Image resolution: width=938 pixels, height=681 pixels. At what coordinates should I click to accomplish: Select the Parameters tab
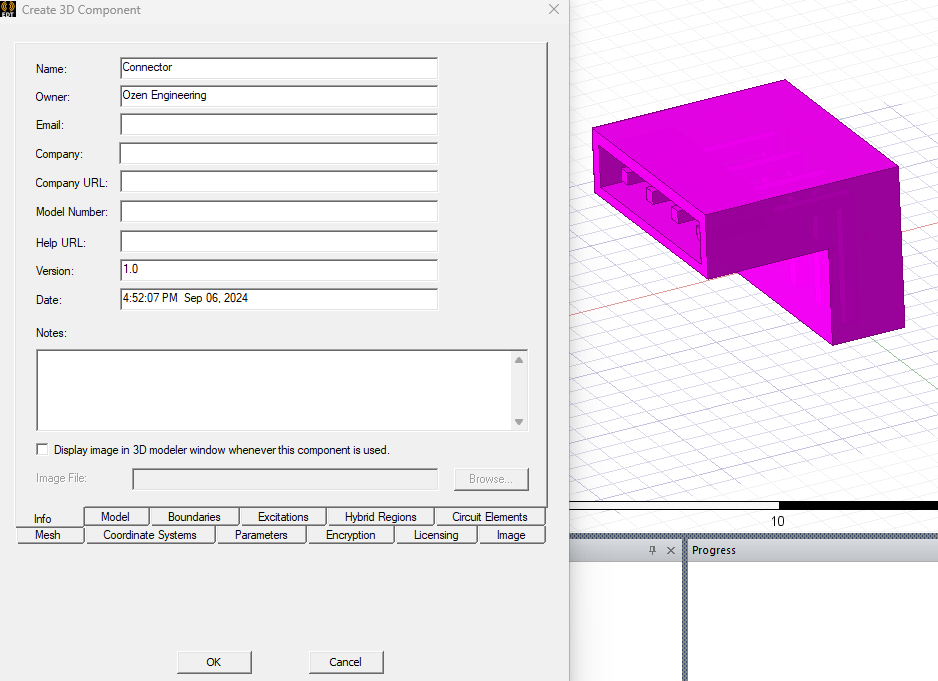(x=261, y=535)
